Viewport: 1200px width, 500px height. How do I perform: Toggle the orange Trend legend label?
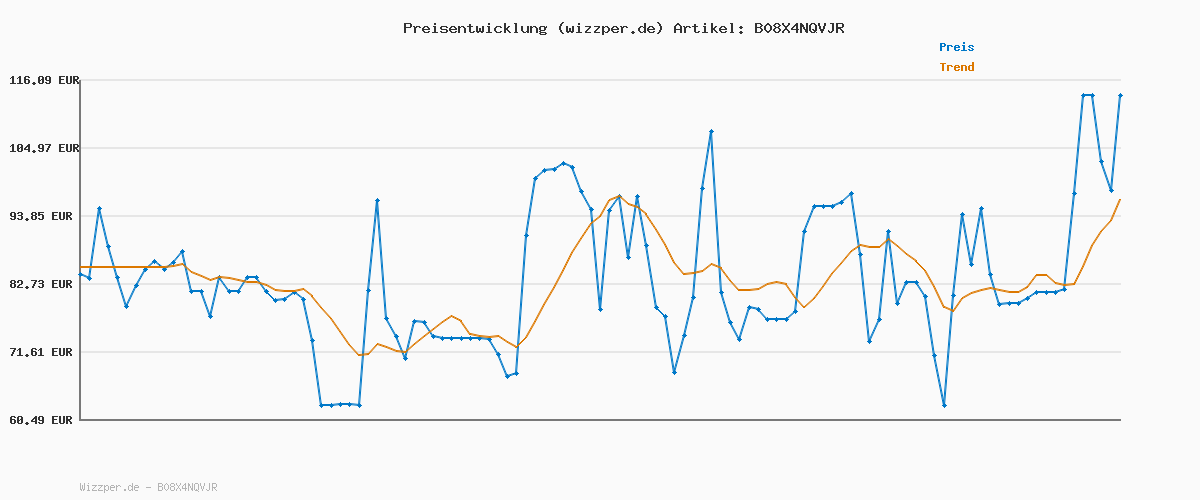(x=956, y=67)
